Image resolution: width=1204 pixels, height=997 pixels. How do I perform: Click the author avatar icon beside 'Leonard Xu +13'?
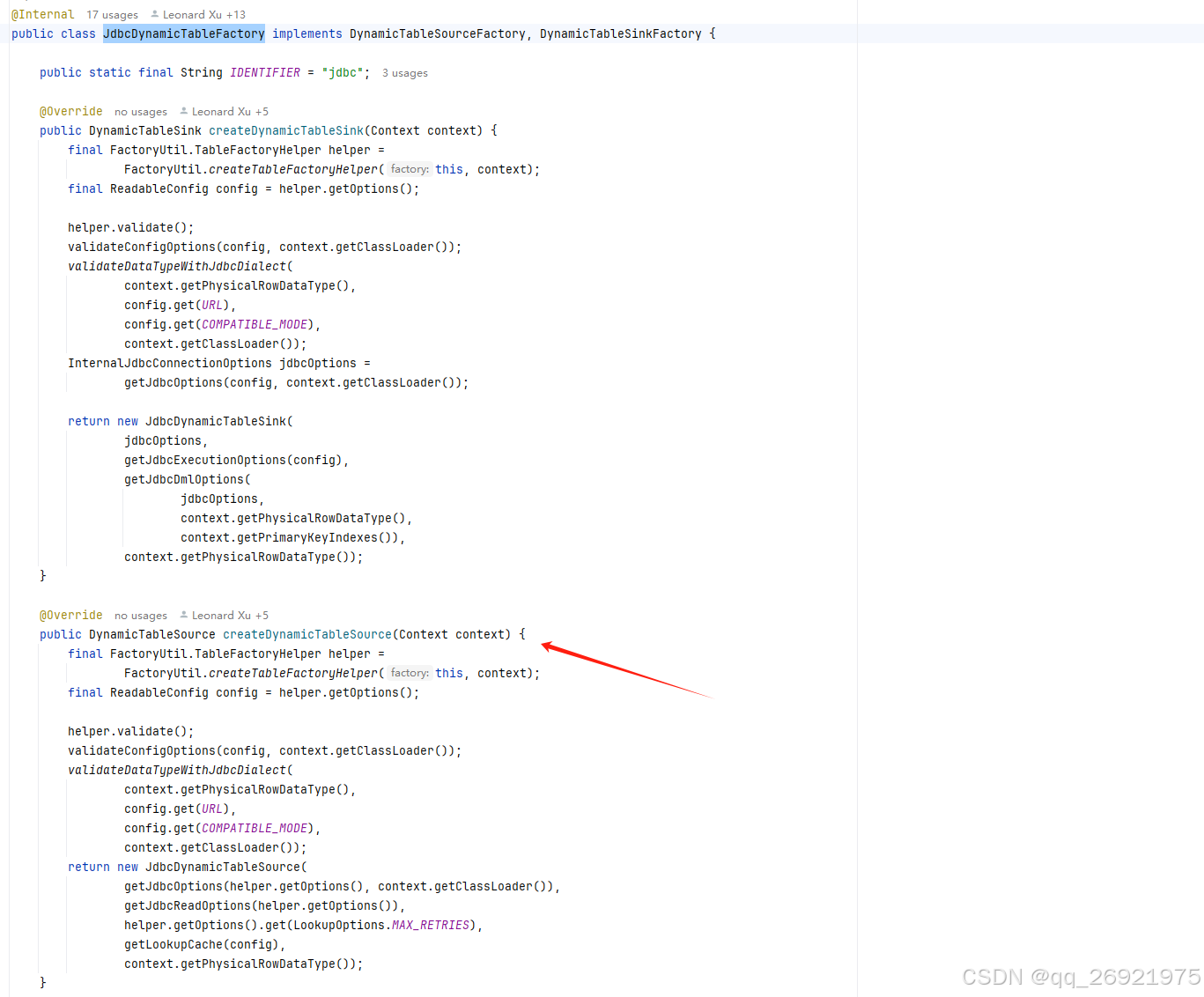[155, 14]
